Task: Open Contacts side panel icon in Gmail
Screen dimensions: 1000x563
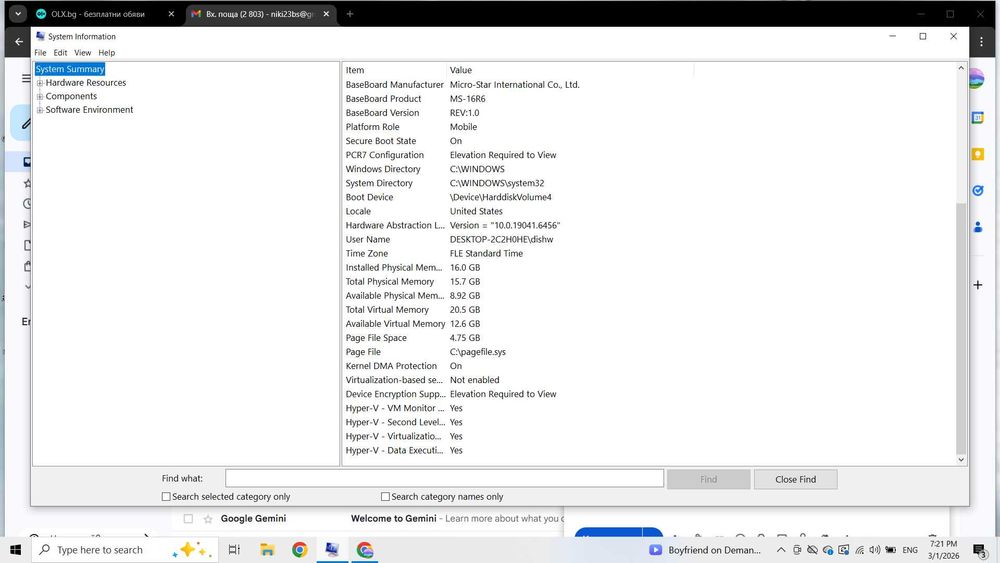Action: tap(978, 227)
